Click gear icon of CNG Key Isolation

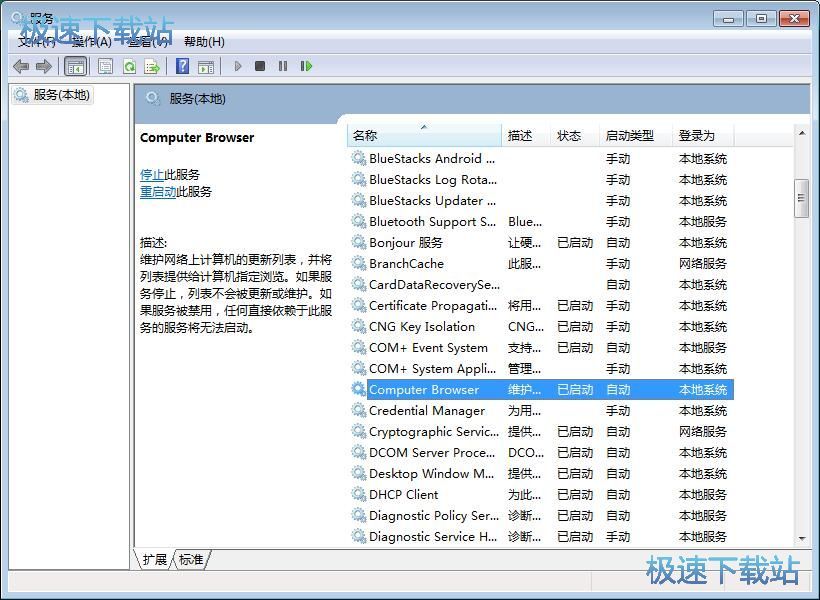click(x=359, y=326)
